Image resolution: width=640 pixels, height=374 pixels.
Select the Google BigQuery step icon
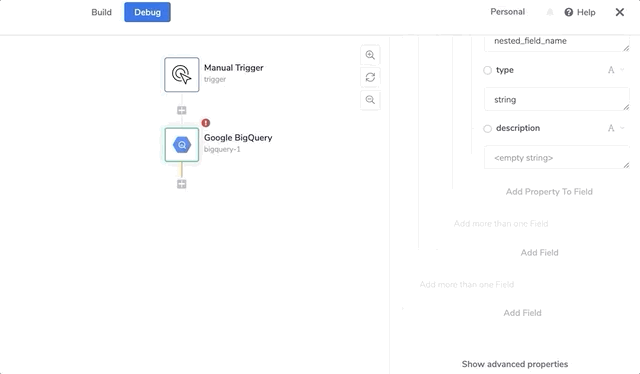[x=182, y=145]
